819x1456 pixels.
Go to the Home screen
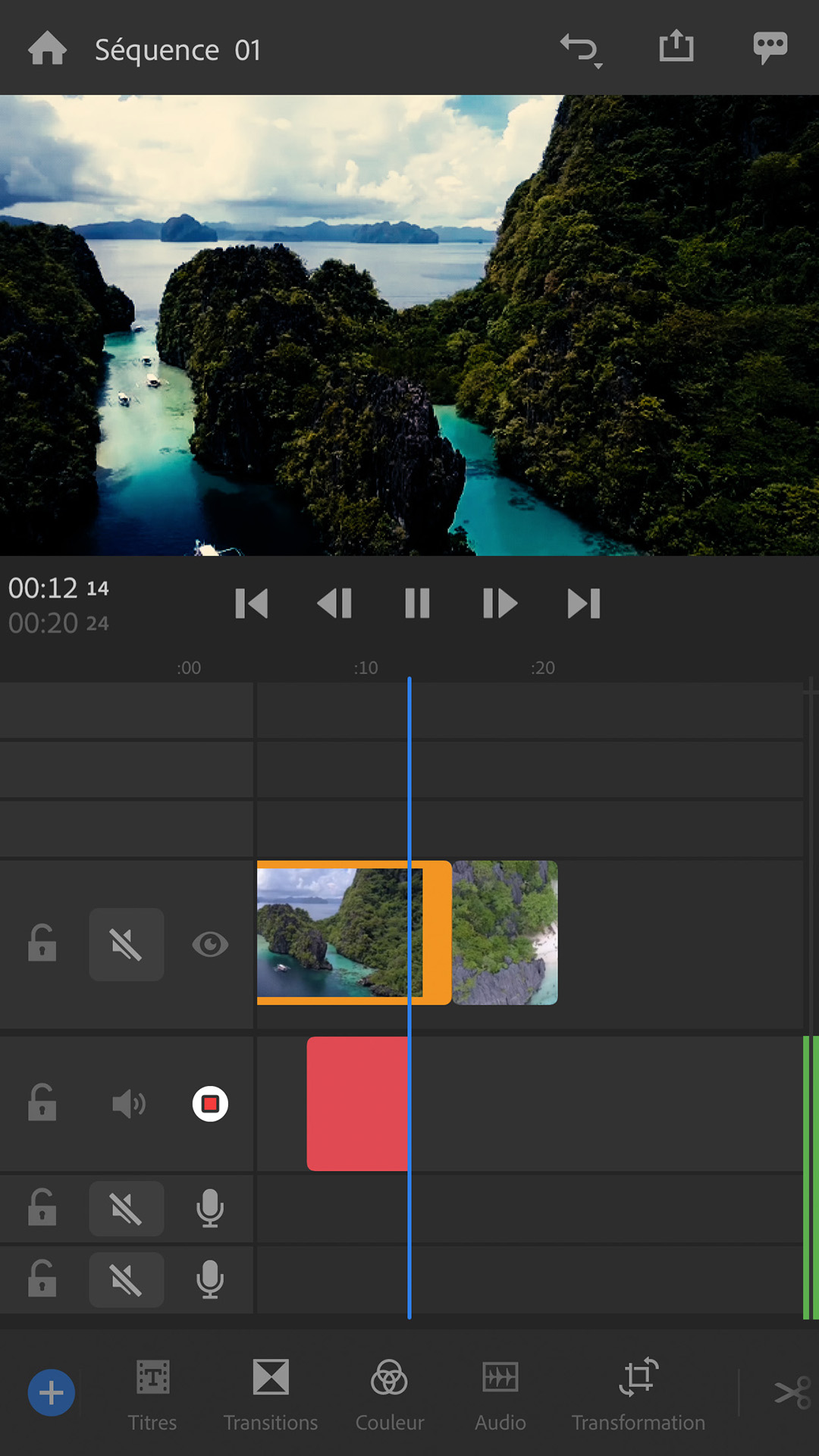[47, 49]
